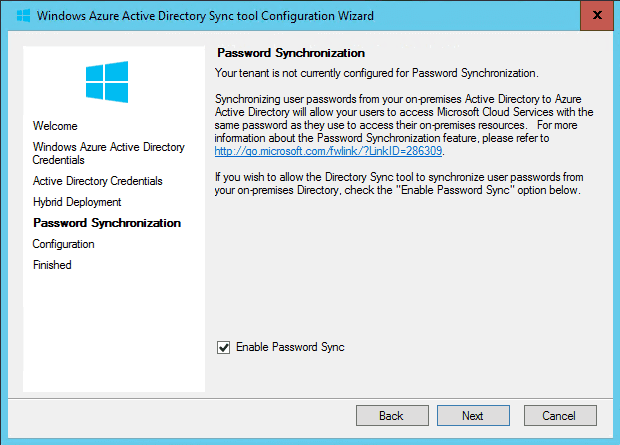Cancel the configuration wizard
This screenshot has height=445, width=620.
560,415
